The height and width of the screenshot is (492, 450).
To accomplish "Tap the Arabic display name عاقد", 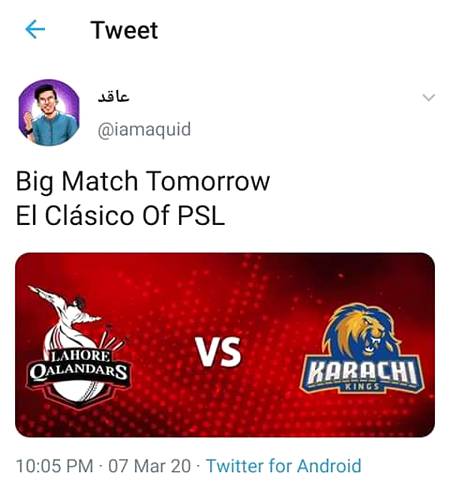I will coord(113,97).
